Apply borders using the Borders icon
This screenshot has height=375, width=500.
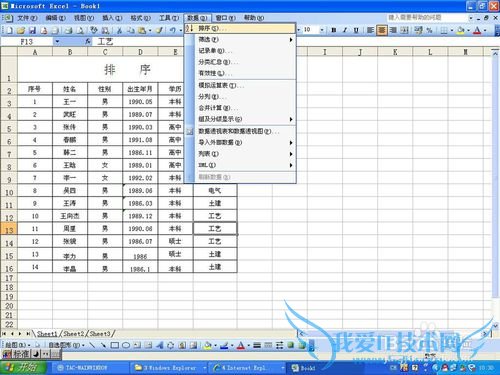point(444,30)
